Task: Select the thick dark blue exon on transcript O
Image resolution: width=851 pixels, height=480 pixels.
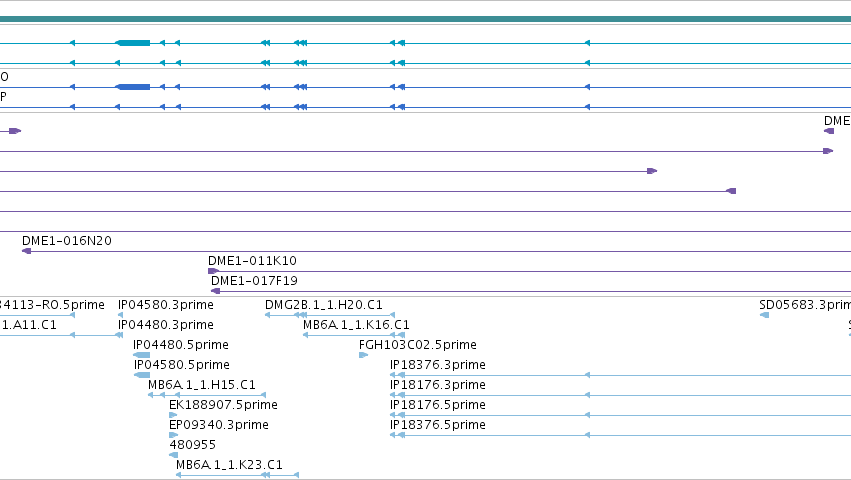Action: pos(134,87)
